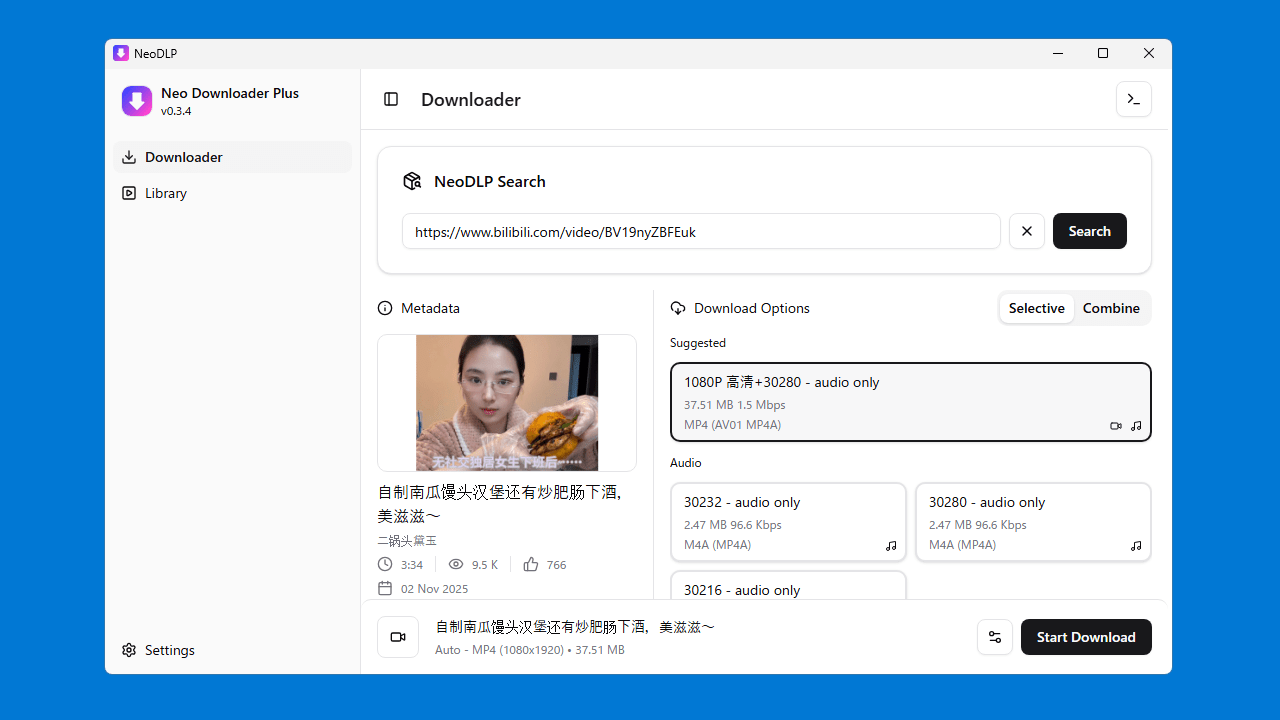The width and height of the screenshot is (1280, 720).
Task: Open the terminal log icon button
Action: pos(1133,99)
